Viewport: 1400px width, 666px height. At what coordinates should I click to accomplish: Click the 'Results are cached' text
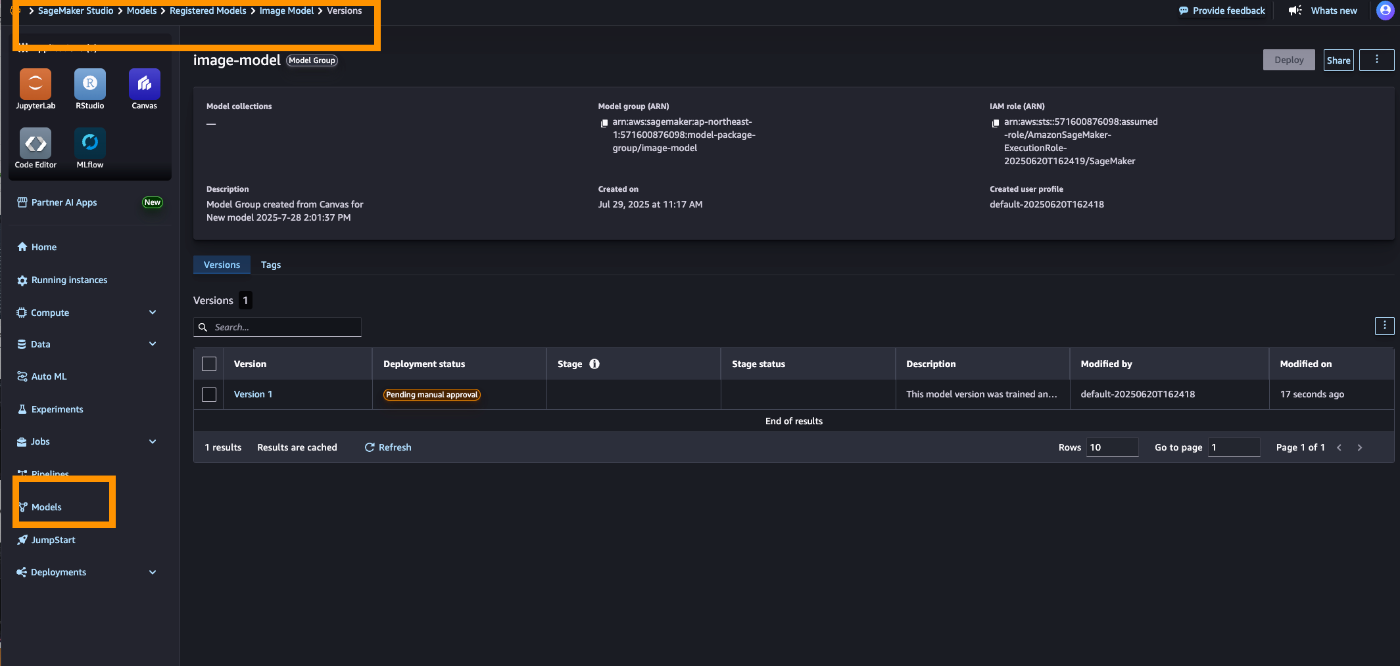[297, 447]
